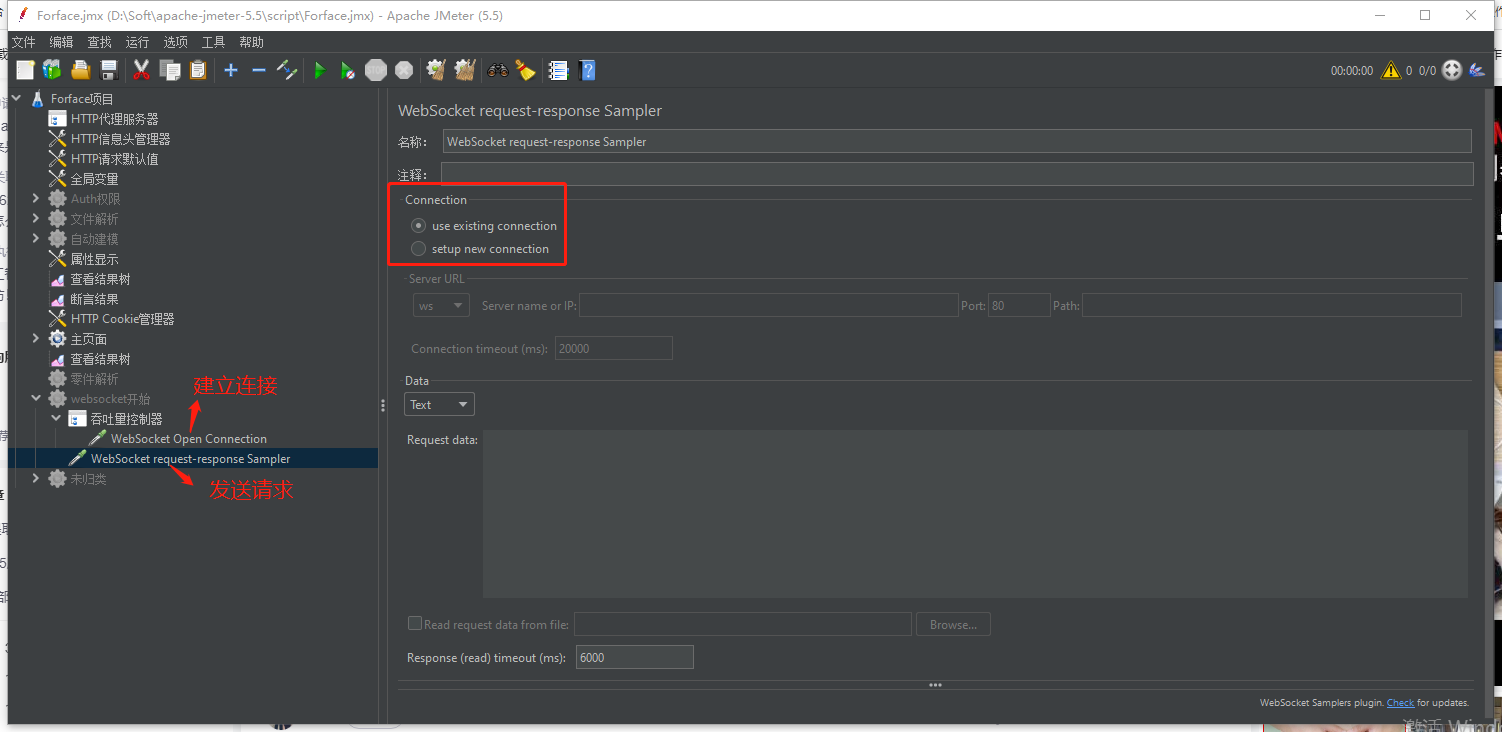Click the blue minus Collapse All icon
The width and height of the screenshot is (1502, 732).
258,70
